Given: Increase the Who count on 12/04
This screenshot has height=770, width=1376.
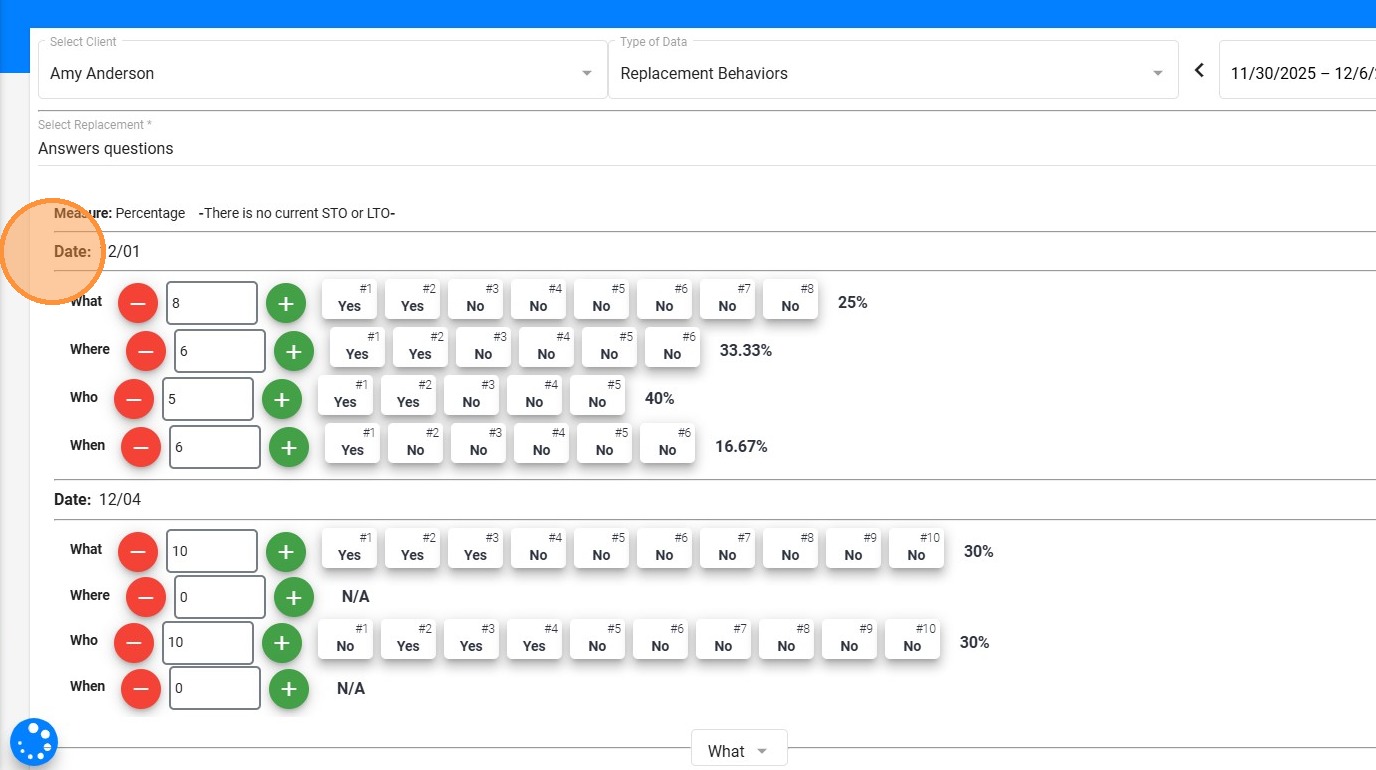Looking at the screenshot, I should [282, 642].
